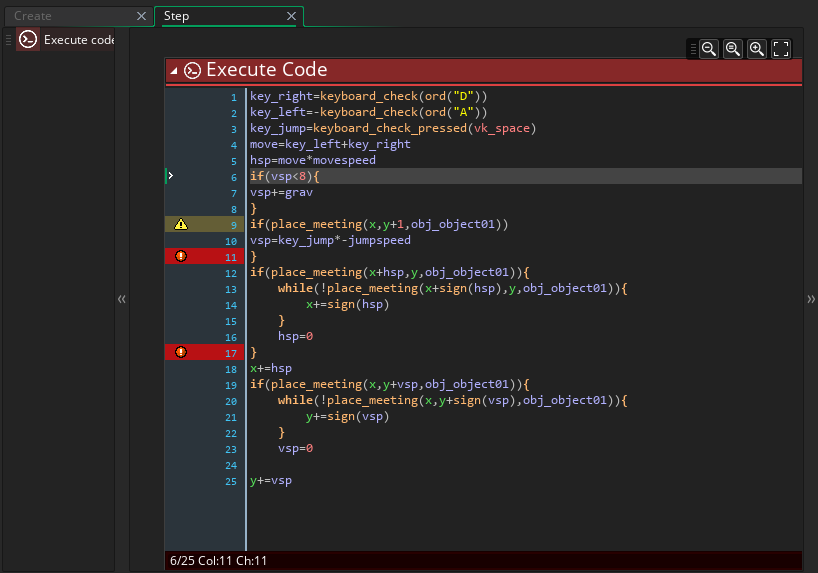
Task: Click the vsp=0 line
Action: [295, 449]
